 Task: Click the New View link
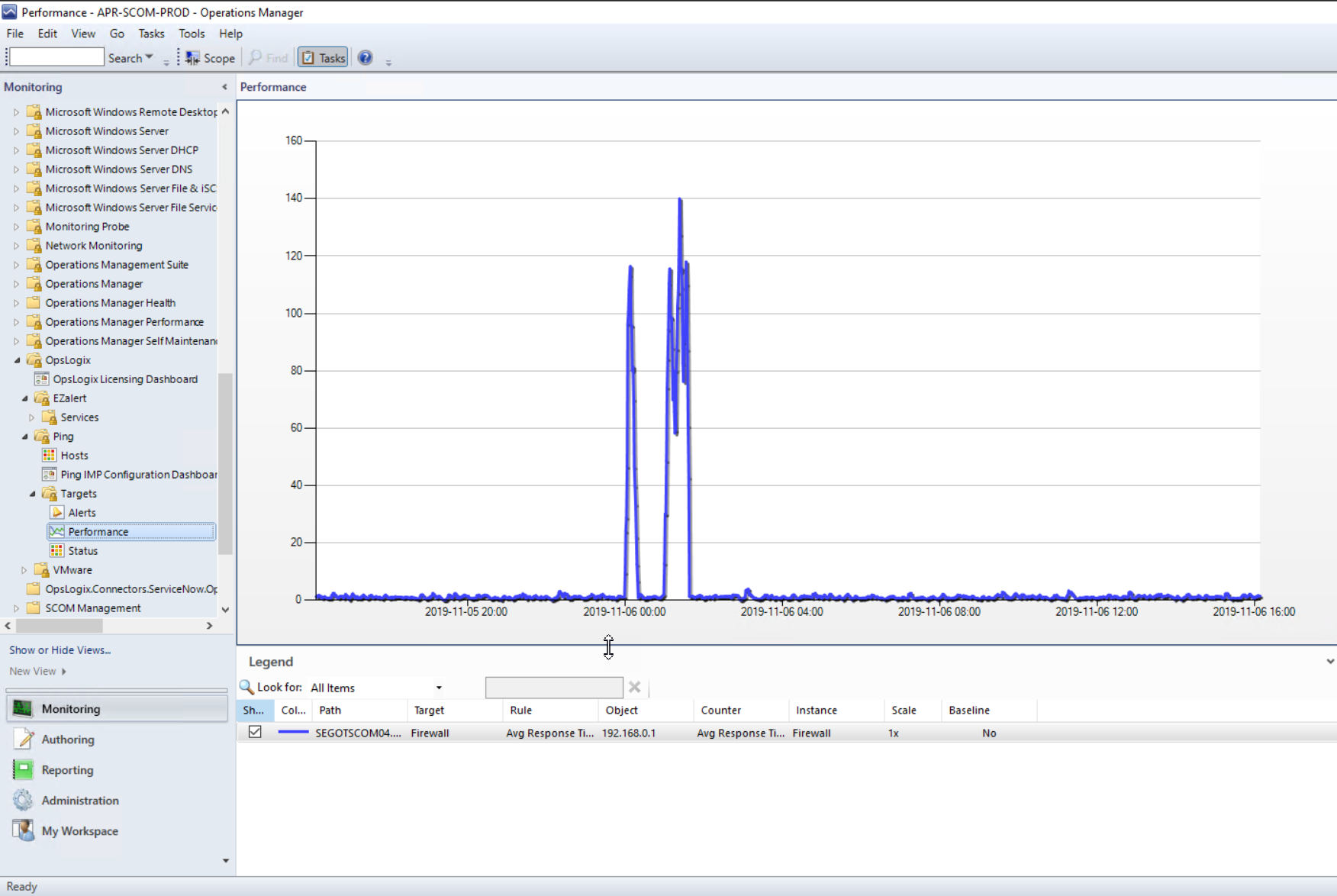pyautogui.click(x=33, y=672)
